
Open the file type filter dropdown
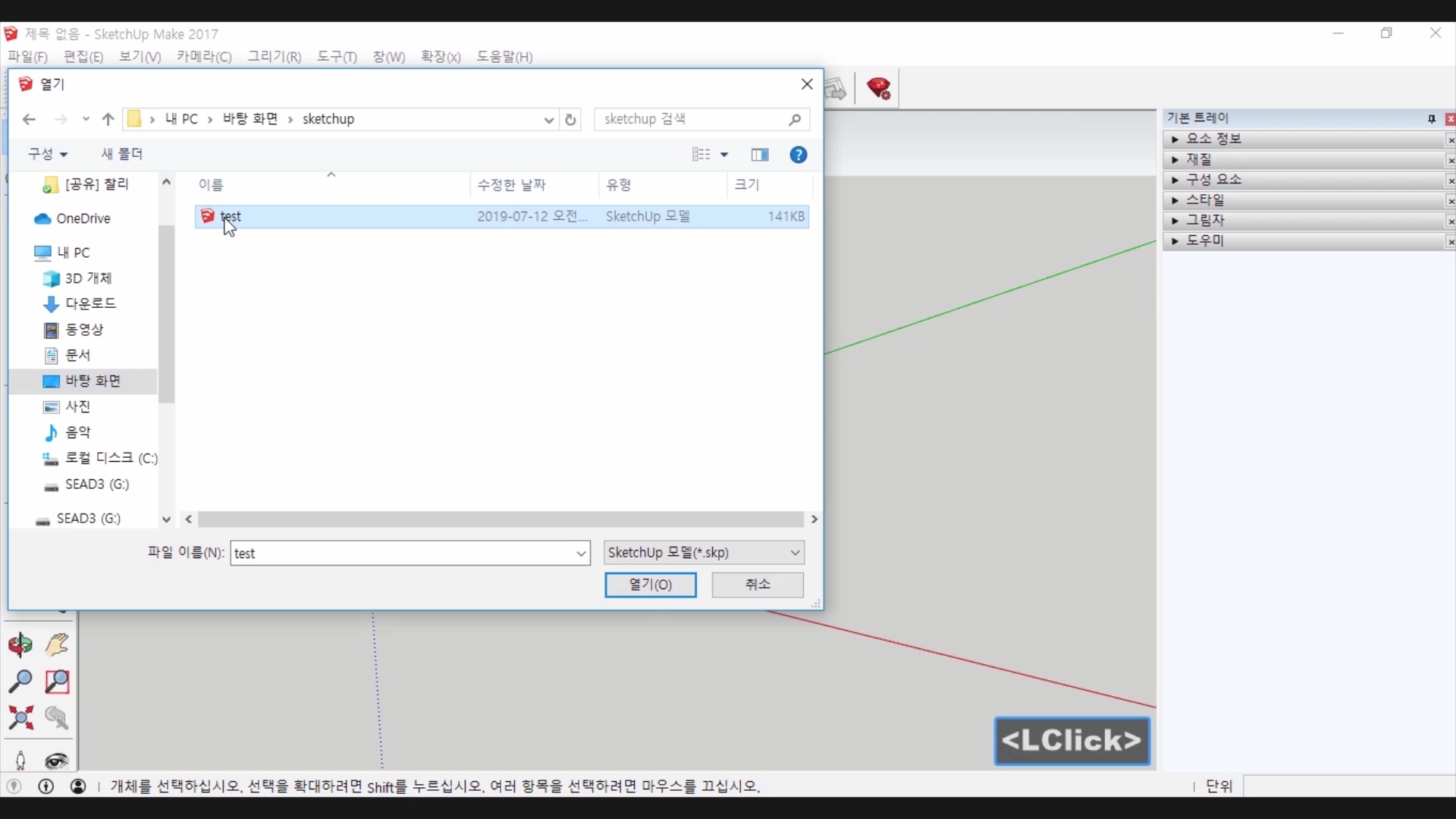[x=704, y=553]
